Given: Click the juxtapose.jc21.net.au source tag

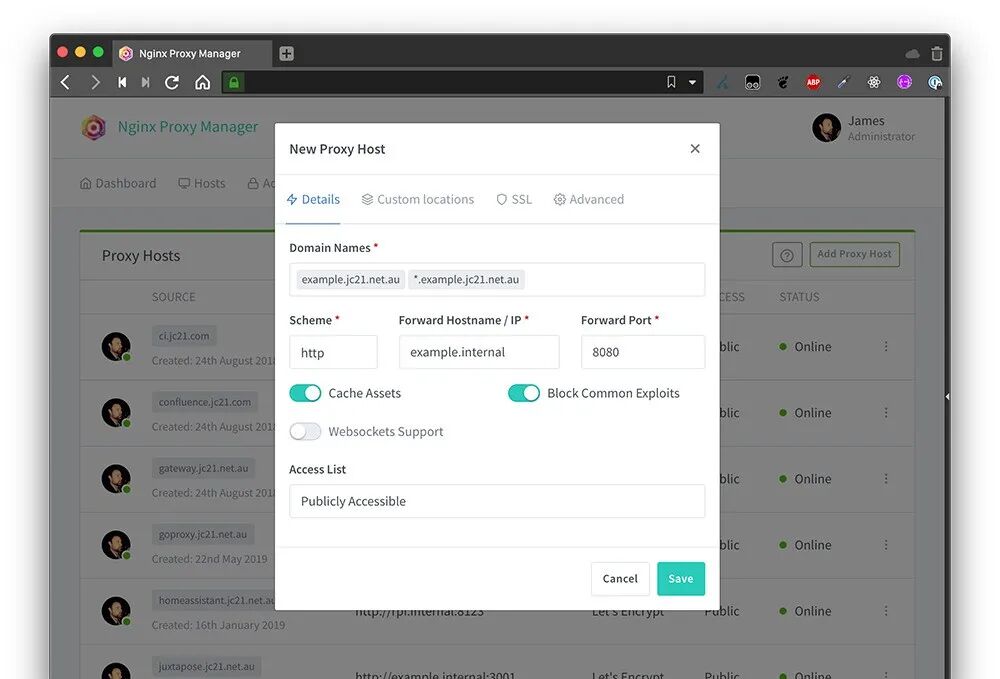Looking at the screenshot, I should click(x=207, y=666).
